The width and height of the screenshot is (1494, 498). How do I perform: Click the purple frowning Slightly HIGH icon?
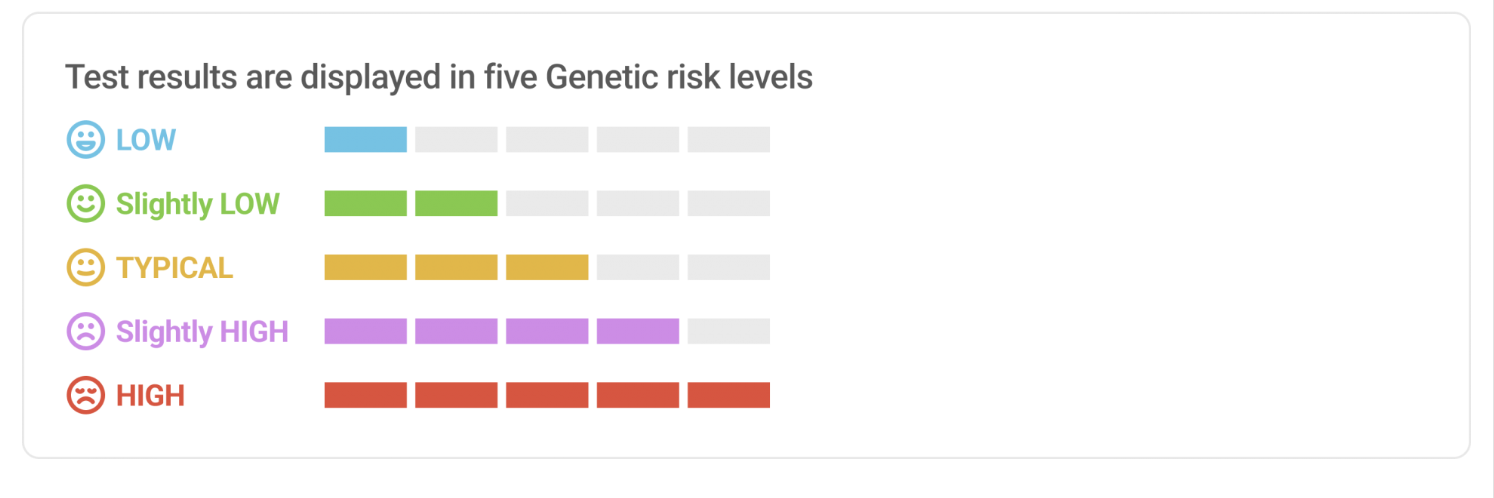pos(85,331)
